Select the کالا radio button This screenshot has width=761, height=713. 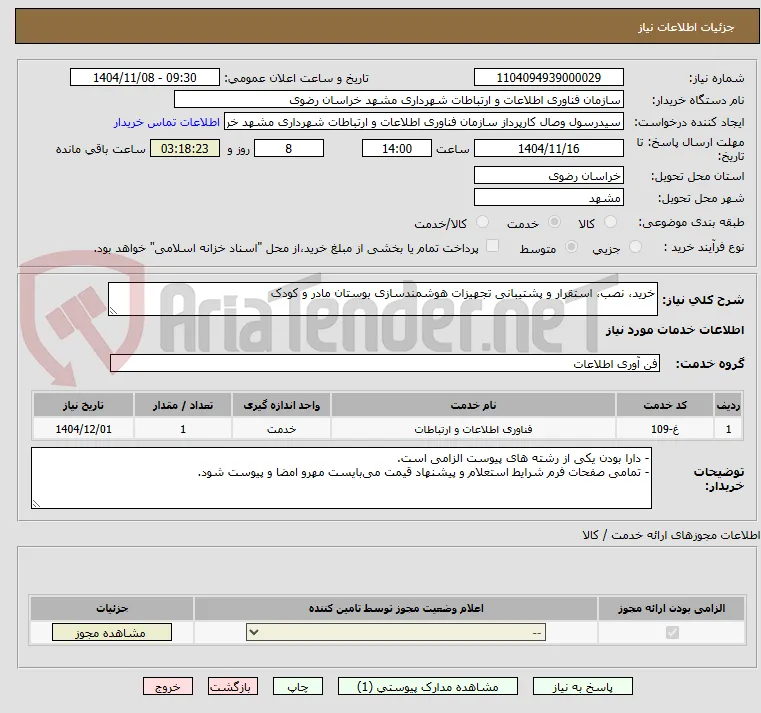click(x=610, y=222)
